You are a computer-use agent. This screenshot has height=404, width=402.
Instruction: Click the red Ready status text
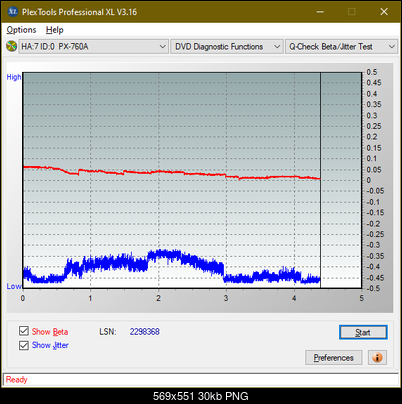click(x=16, y=380)
